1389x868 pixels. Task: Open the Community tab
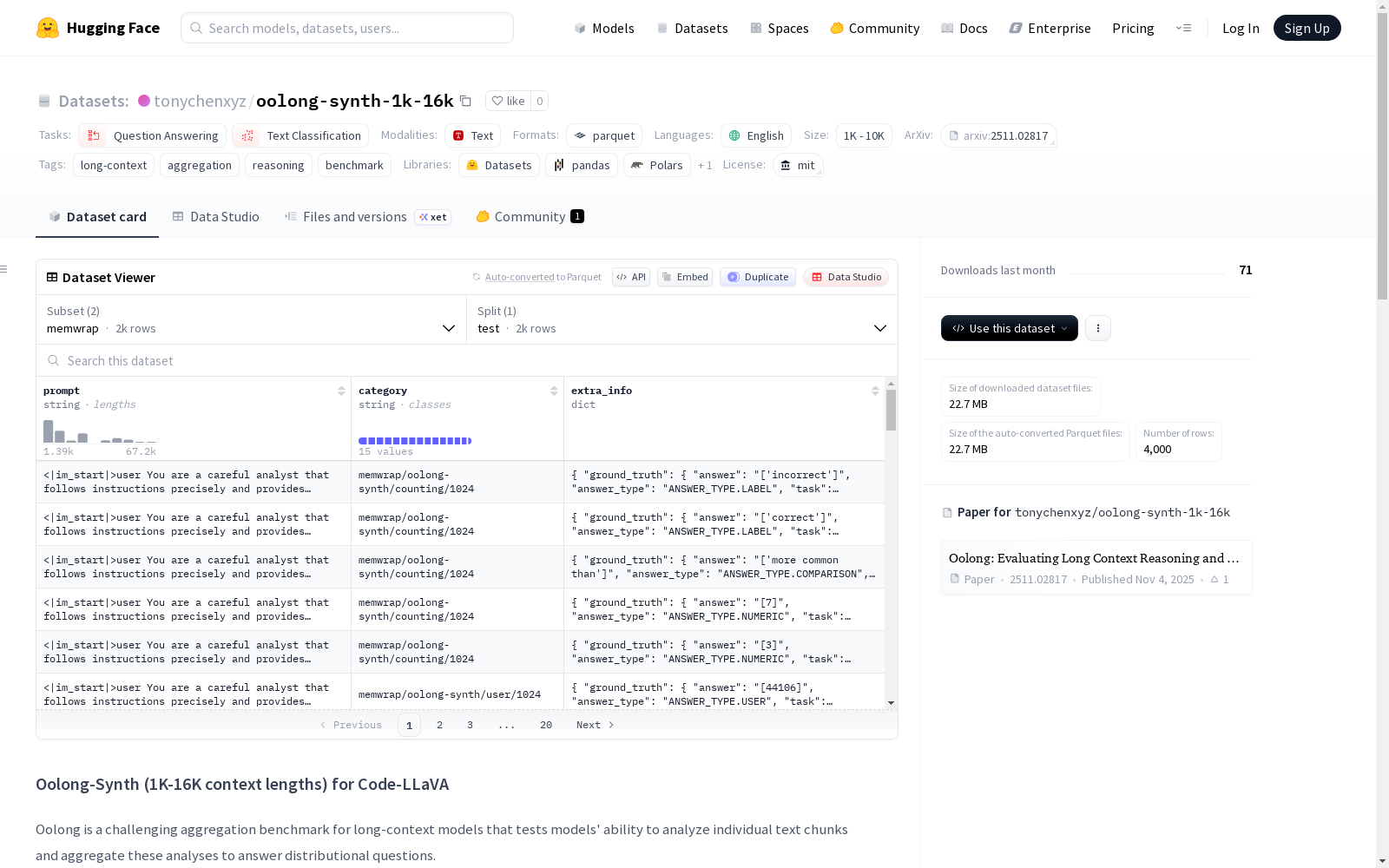530,217
